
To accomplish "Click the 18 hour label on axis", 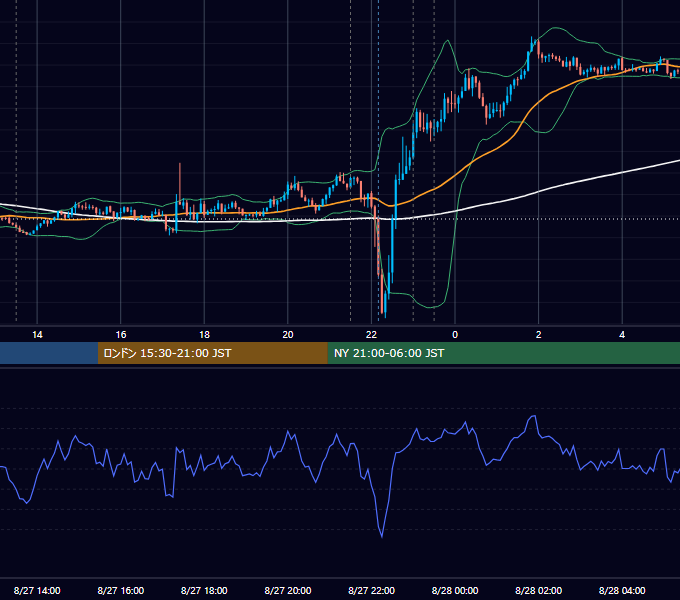I will (x=204, y=335).
